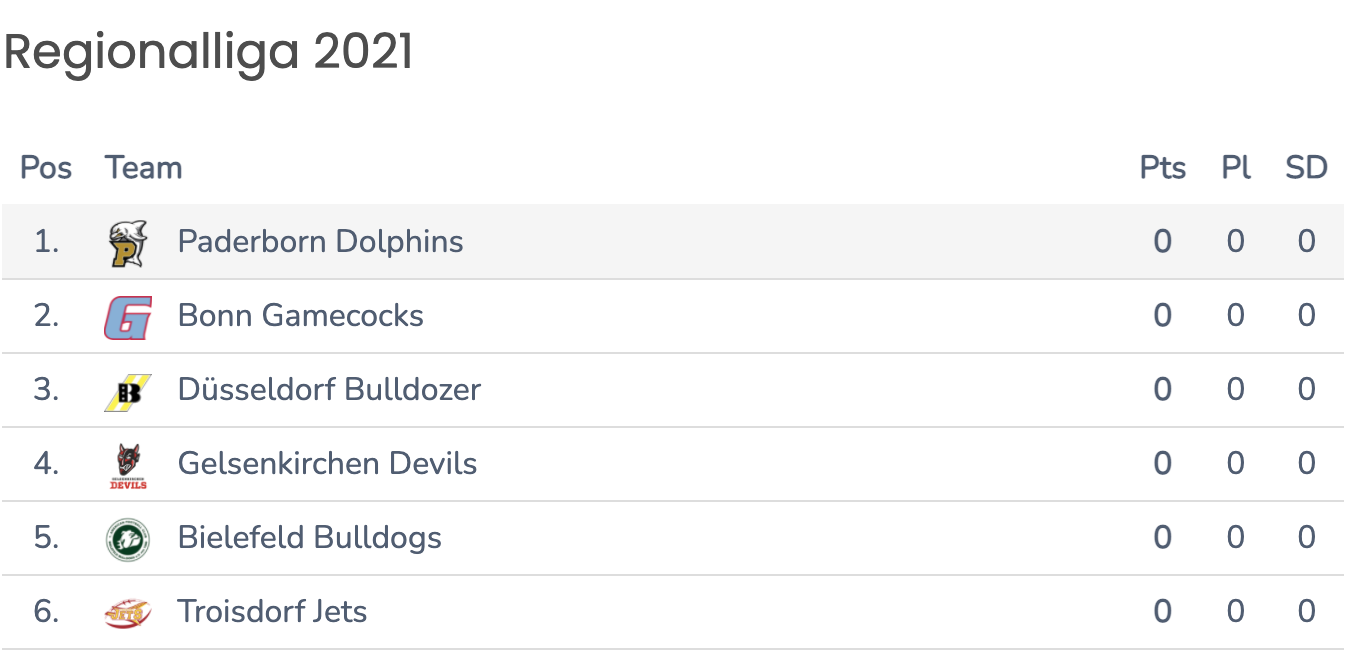Click the Pos column header
The height and width of the screenshot is (668, 1356).
click(46, 168)
